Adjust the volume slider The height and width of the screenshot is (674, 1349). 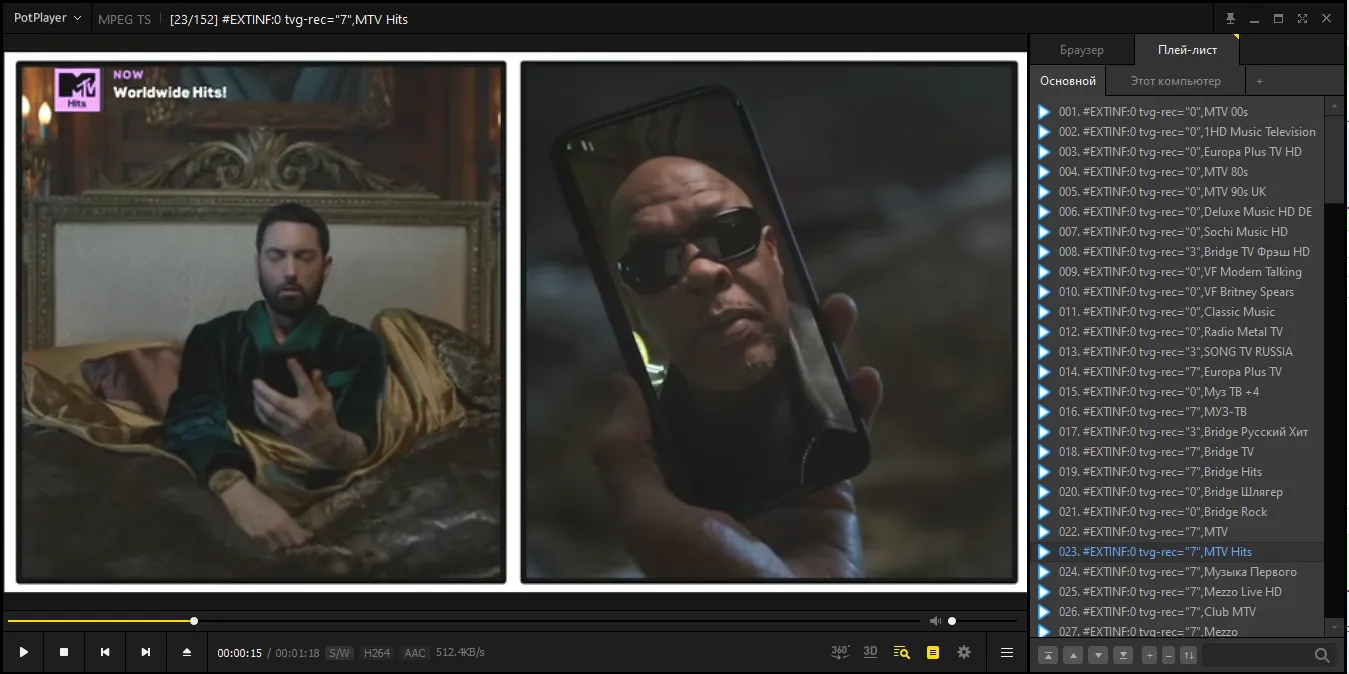click(x=984, y=621)
